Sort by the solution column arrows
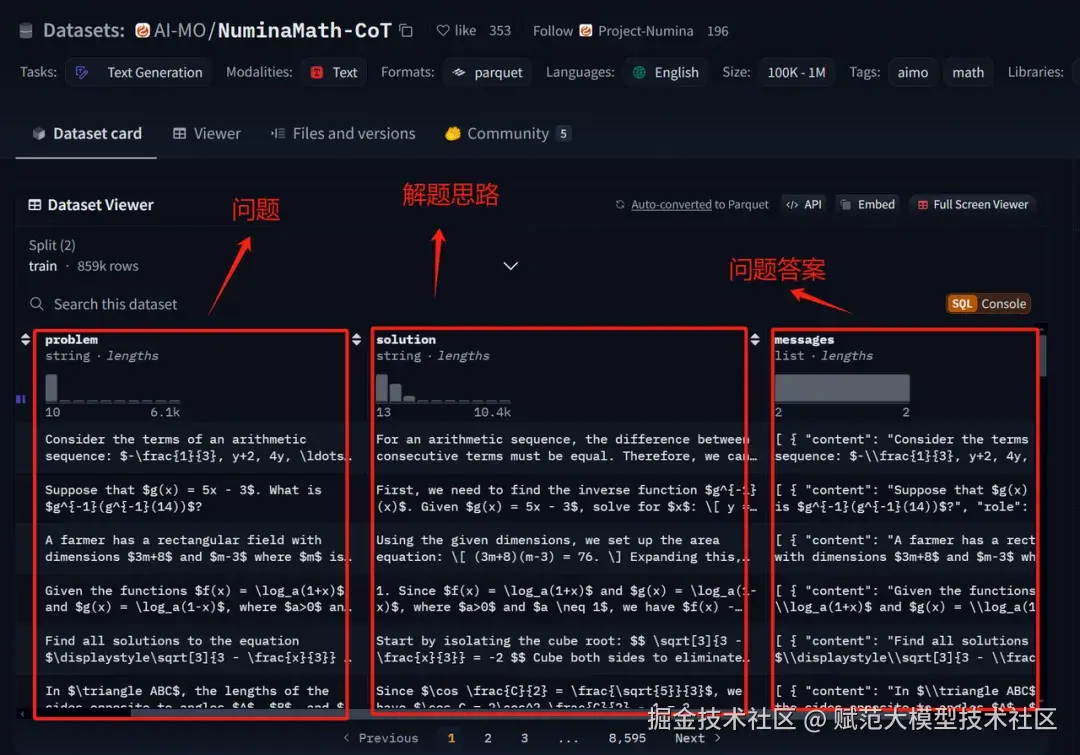Screen dimensions: 1080x755 356,340
